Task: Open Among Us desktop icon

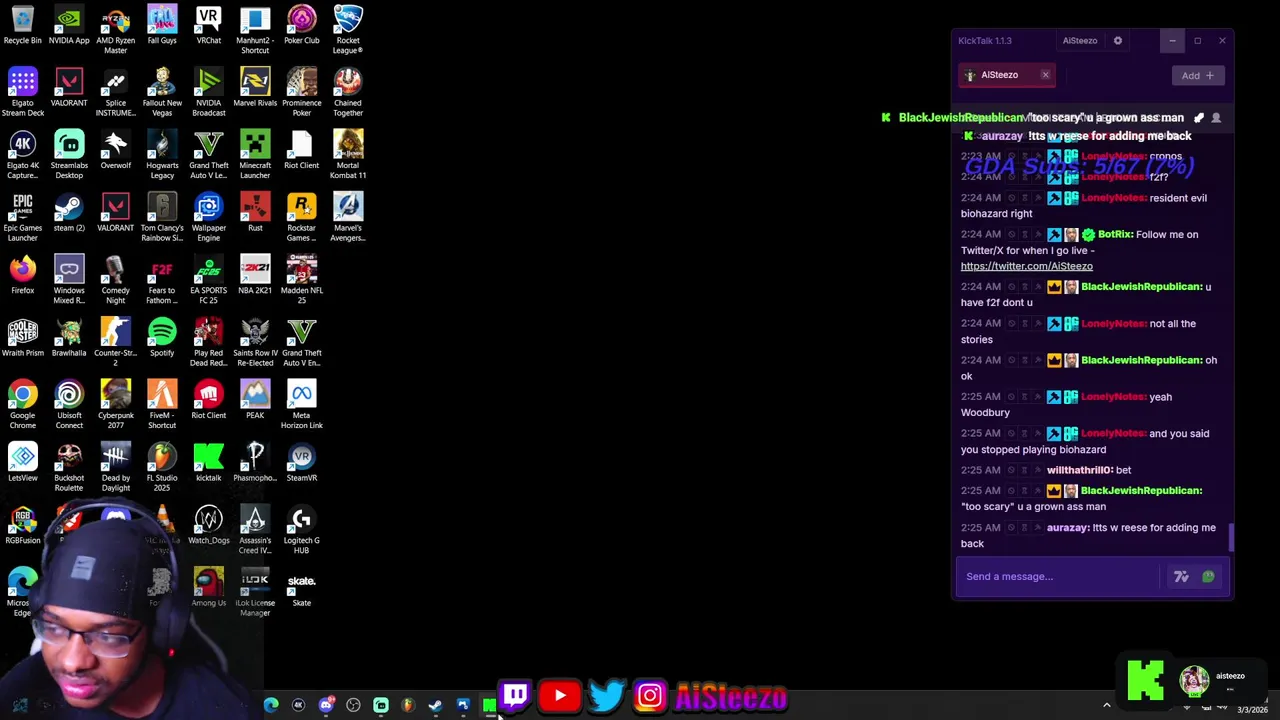Action: [208, 588]
